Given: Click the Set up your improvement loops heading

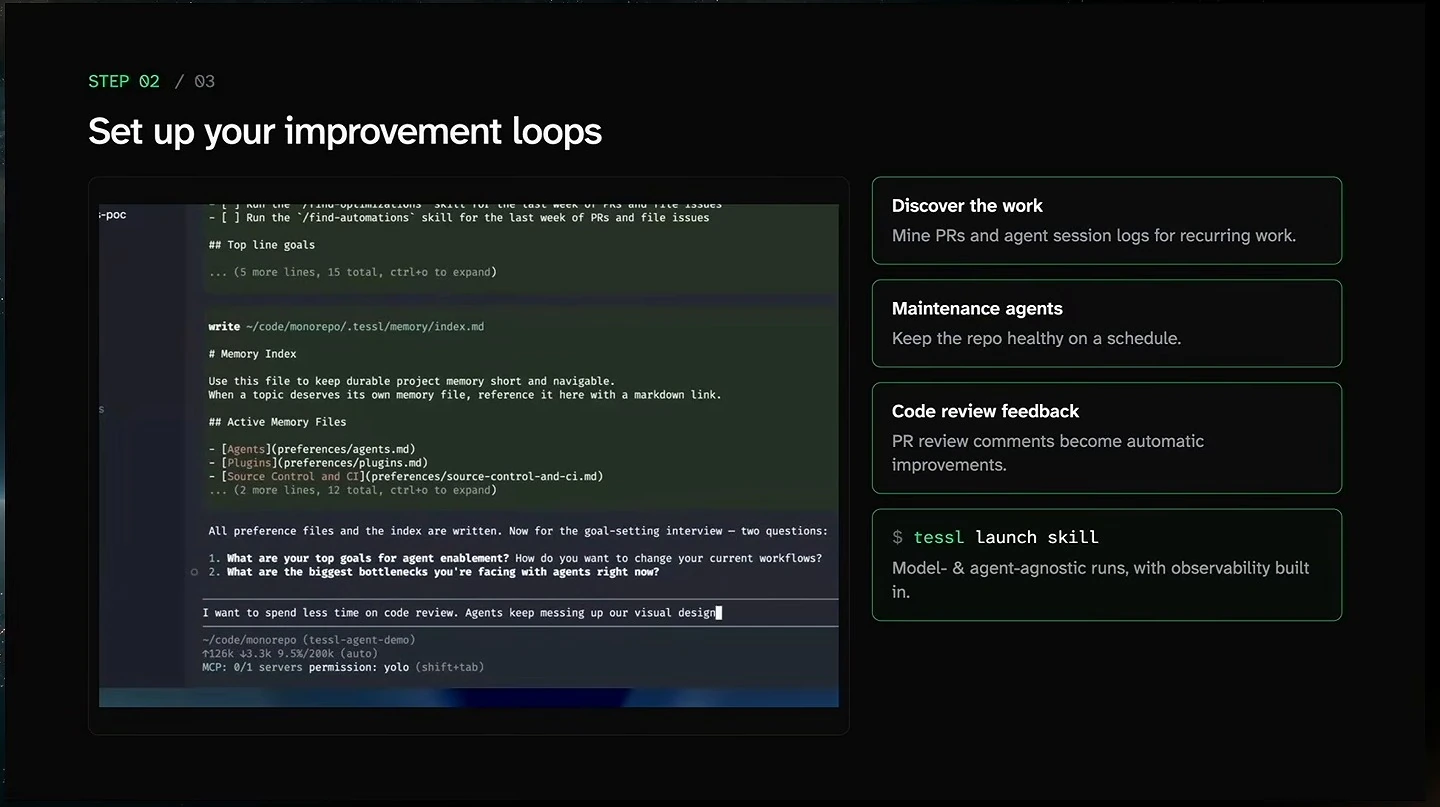Looking at the screenshot, I should 345,131.
